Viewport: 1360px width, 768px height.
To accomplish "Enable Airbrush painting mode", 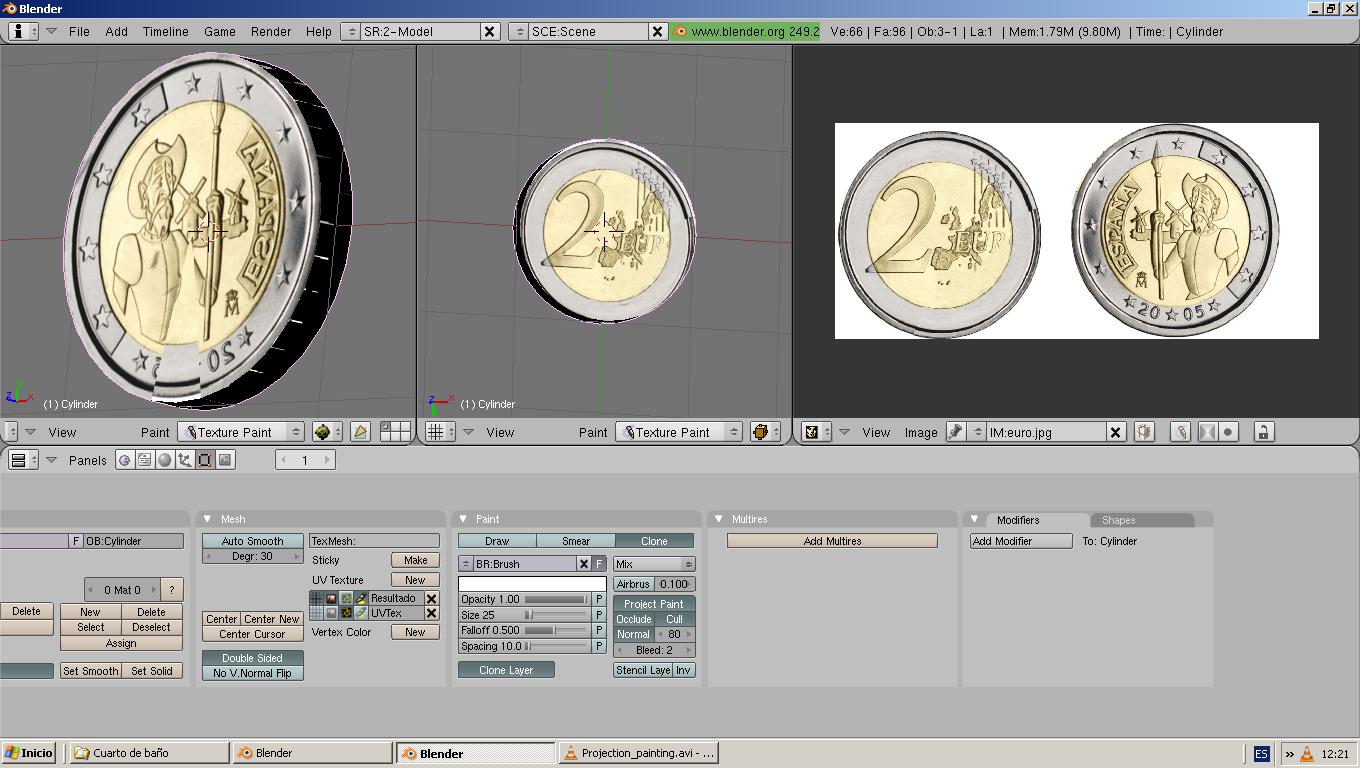I will [633, 584].
